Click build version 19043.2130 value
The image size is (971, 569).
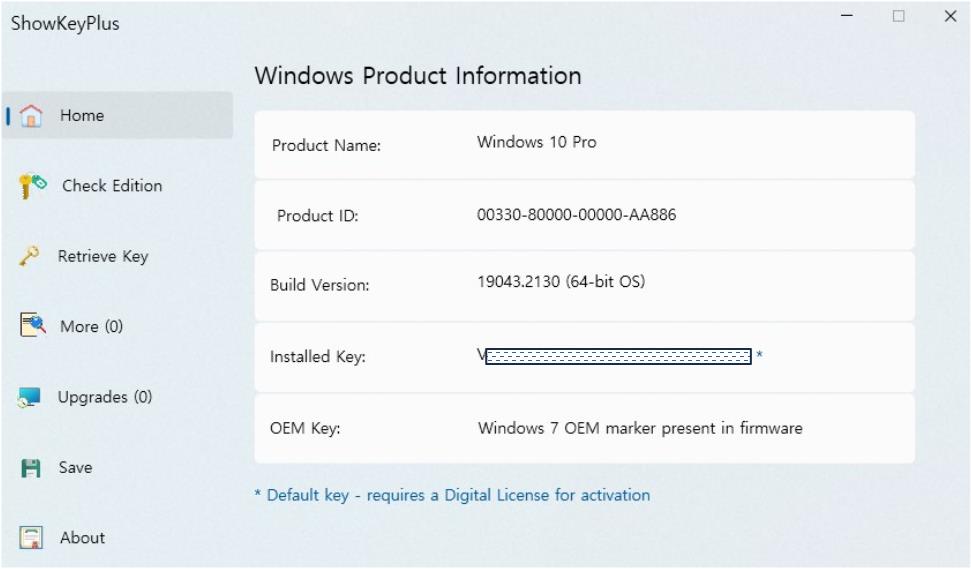pos(561,282)
